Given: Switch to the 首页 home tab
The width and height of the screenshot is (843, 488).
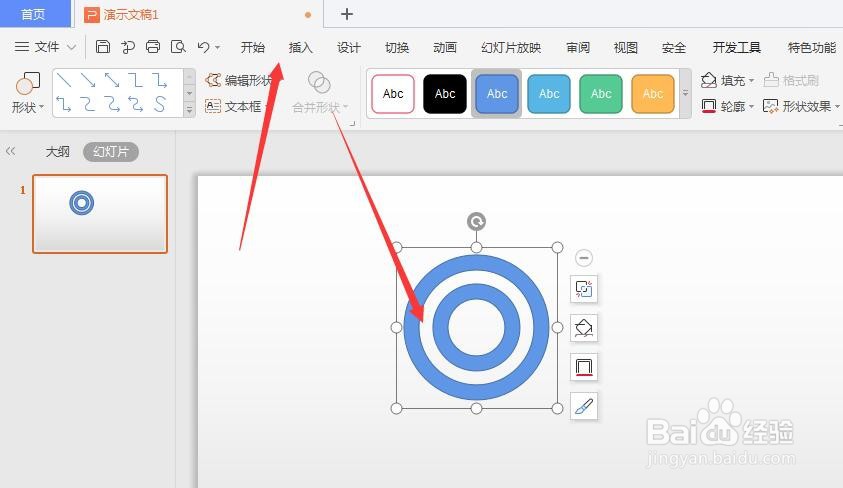Looking at the screenshot, I should pos(33,14).
